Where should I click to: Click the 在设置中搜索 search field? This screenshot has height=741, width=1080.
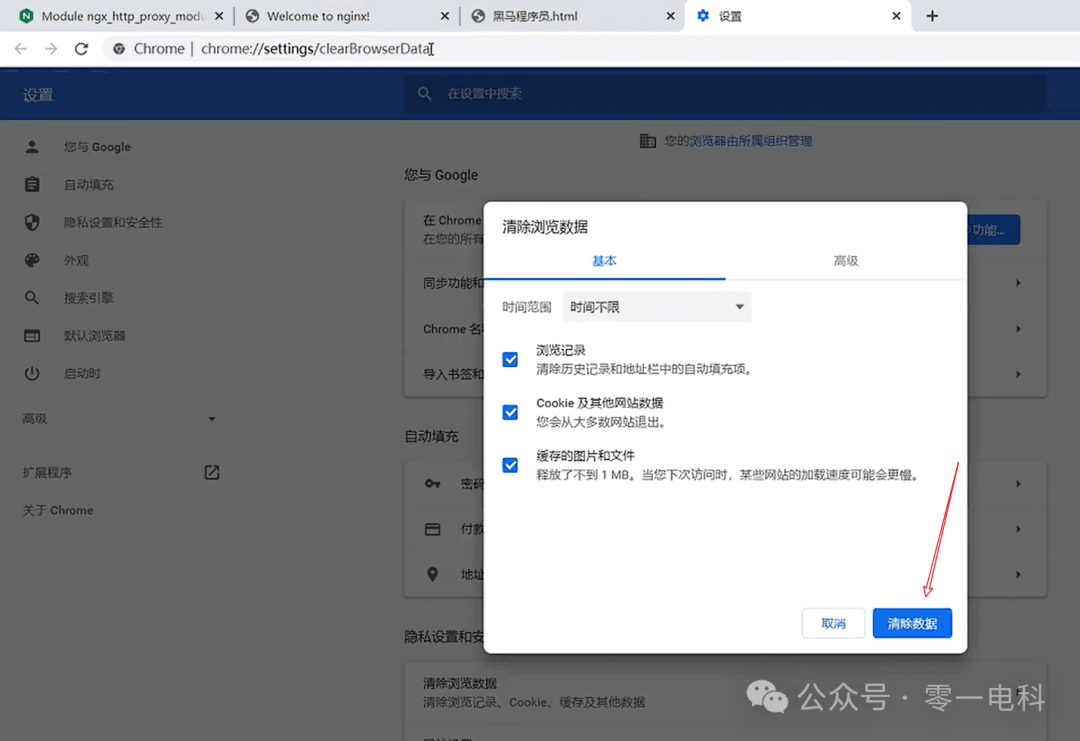725,94
